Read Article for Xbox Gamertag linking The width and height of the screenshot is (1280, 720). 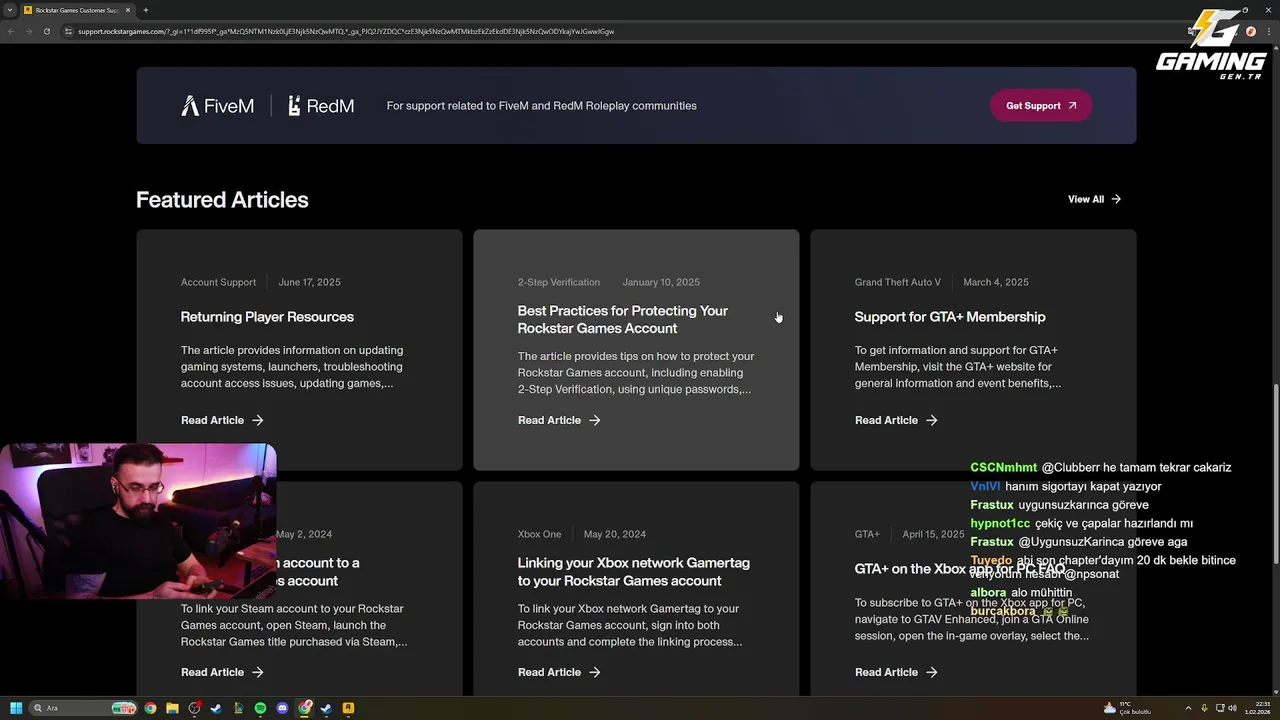point(559,672)
